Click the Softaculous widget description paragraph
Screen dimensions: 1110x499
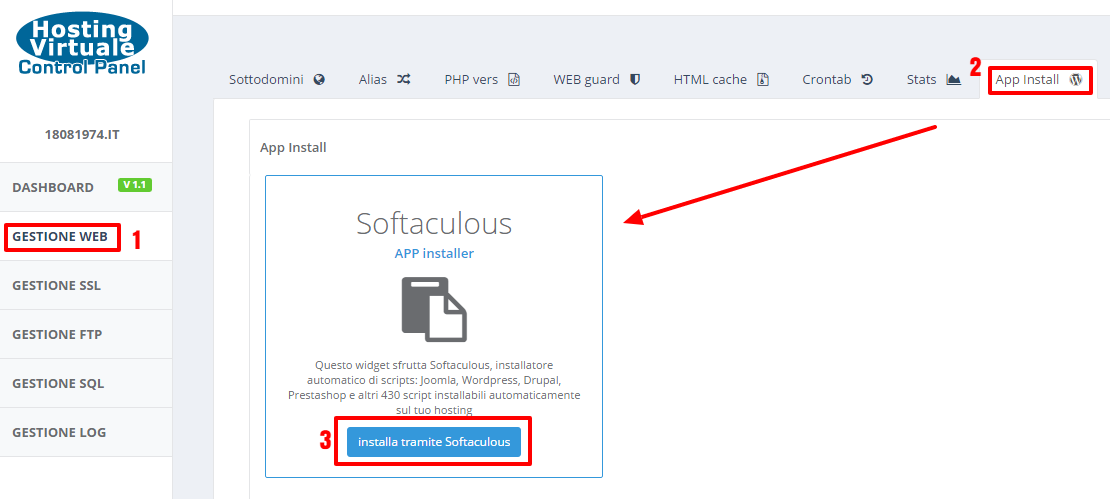(434, 388)
